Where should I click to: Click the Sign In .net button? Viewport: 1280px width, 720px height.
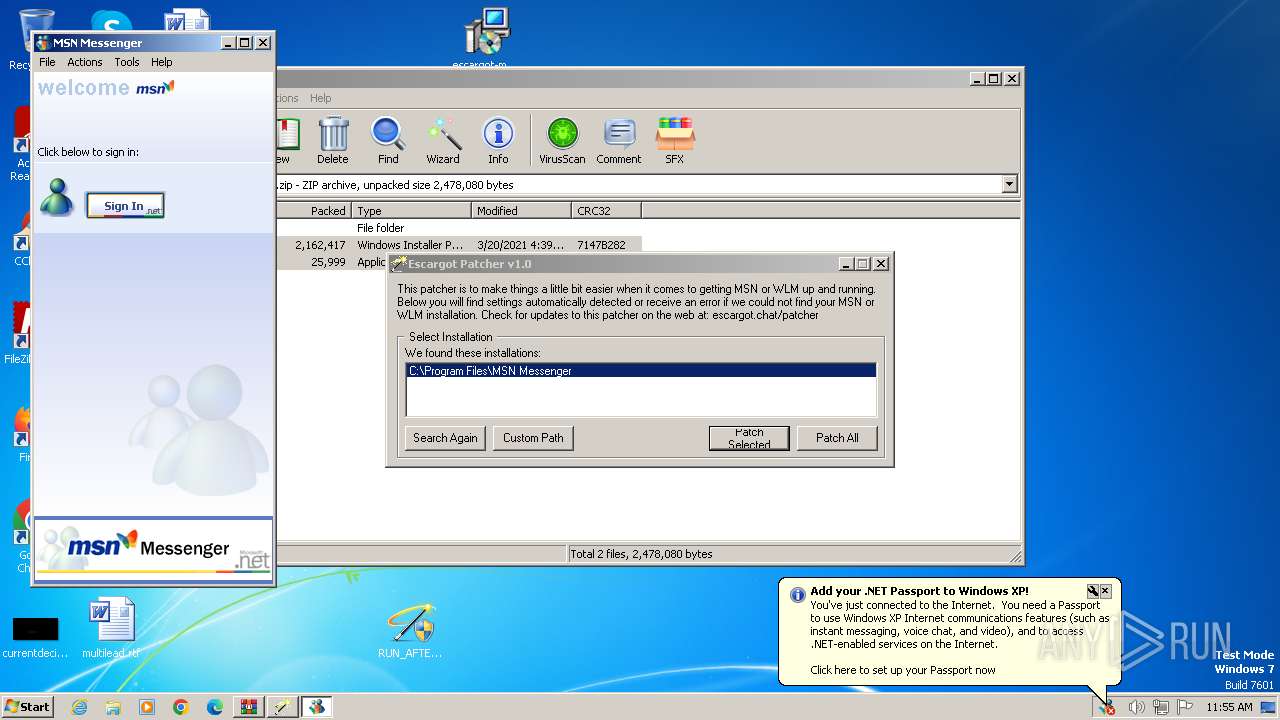click(x=125, y=206)
